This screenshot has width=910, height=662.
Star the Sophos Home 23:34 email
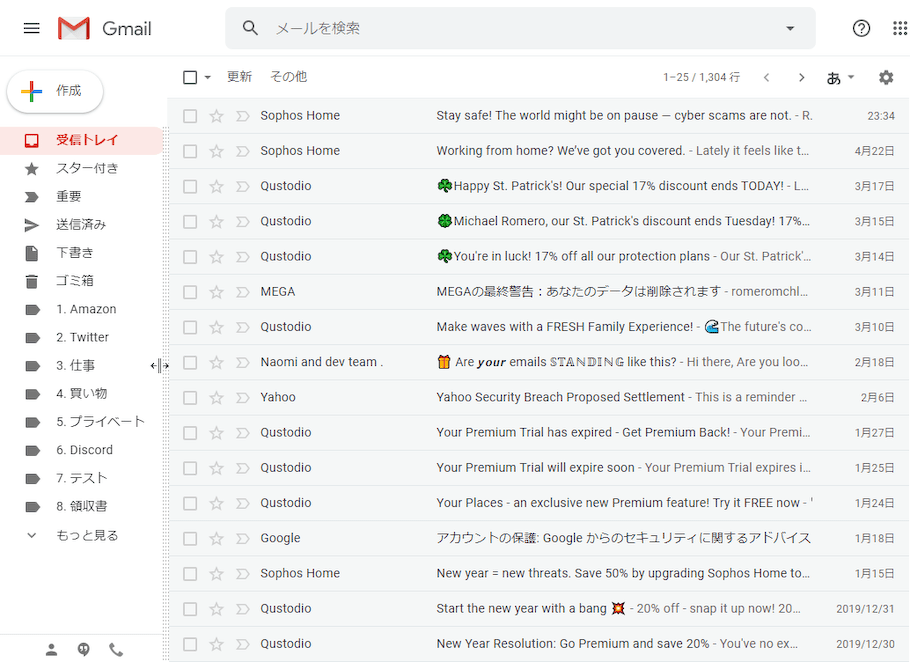point(216,116)
